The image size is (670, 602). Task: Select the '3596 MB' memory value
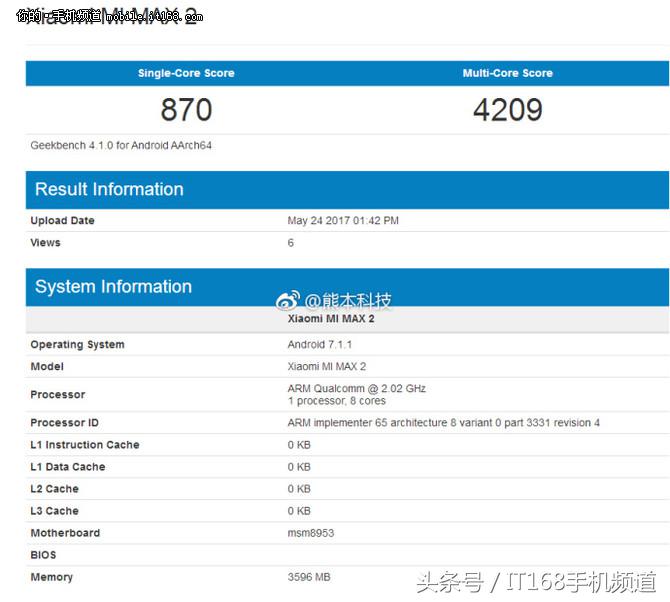[309, 577]
